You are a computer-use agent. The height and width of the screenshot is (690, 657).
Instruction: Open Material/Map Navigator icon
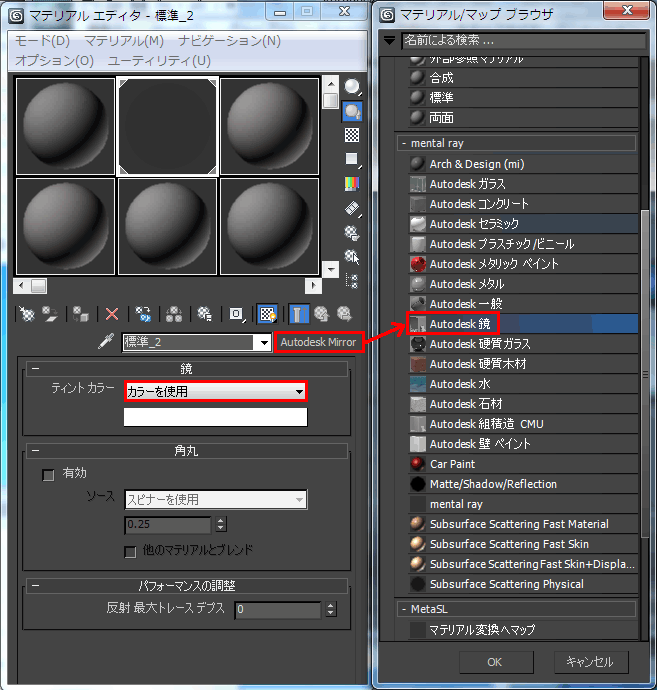352,281
